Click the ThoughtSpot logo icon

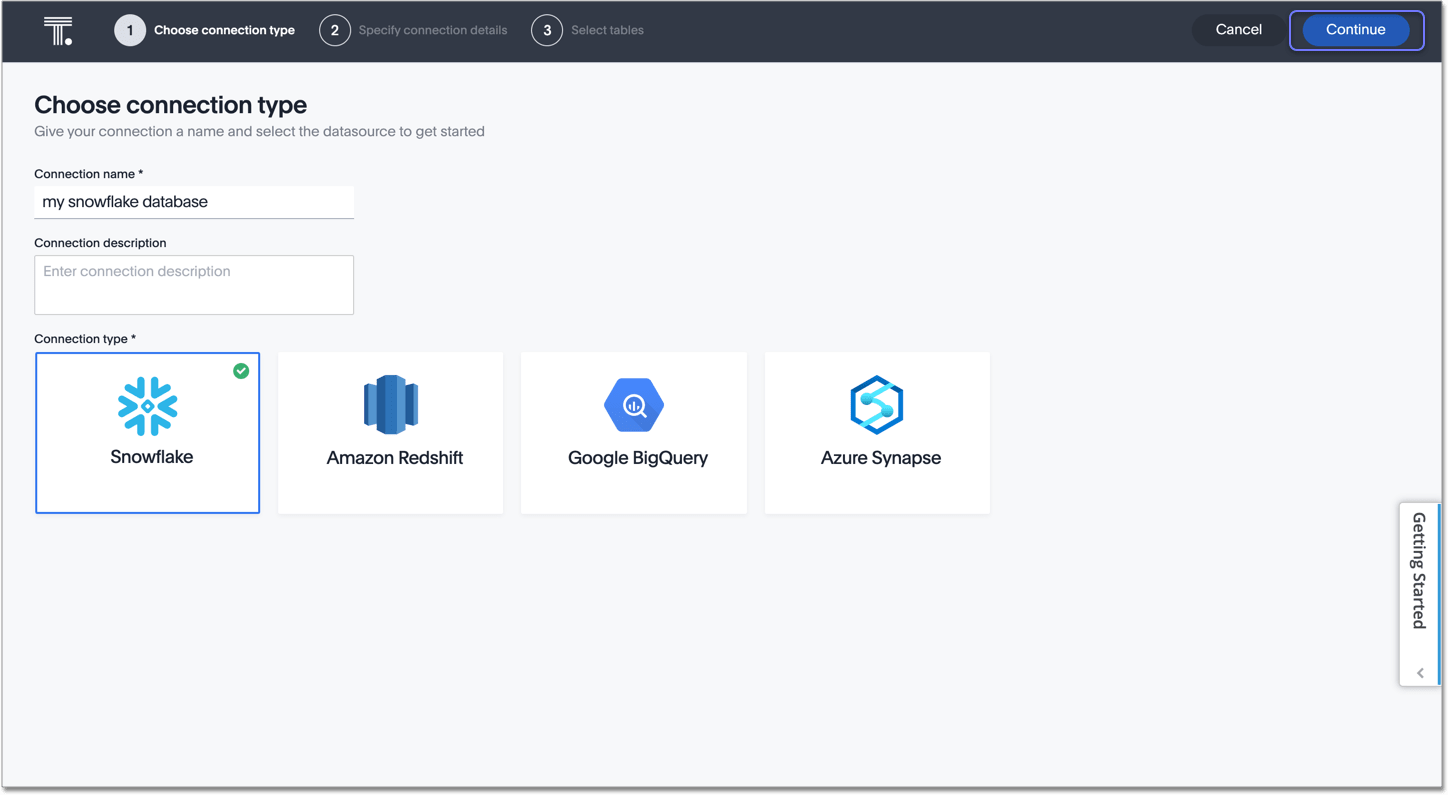click(x=58, y=31)
